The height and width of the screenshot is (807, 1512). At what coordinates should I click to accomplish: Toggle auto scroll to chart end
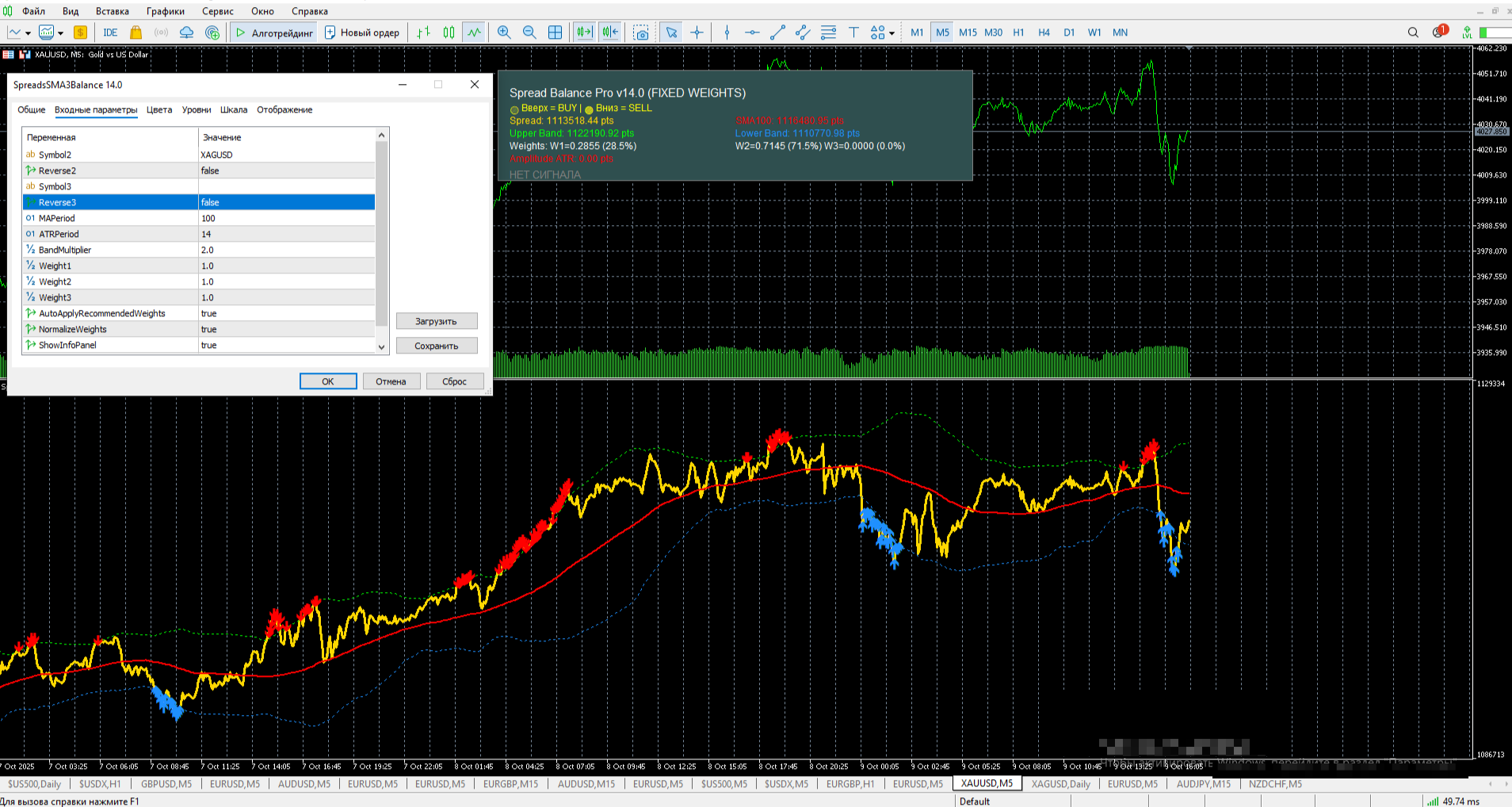[x=585, y=33]
